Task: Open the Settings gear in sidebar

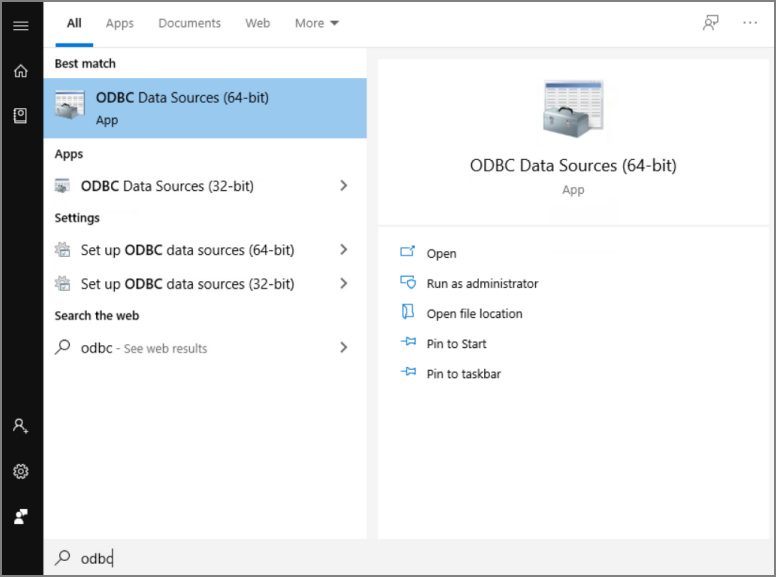Action: pyautogui.click(x=20, y=471)
